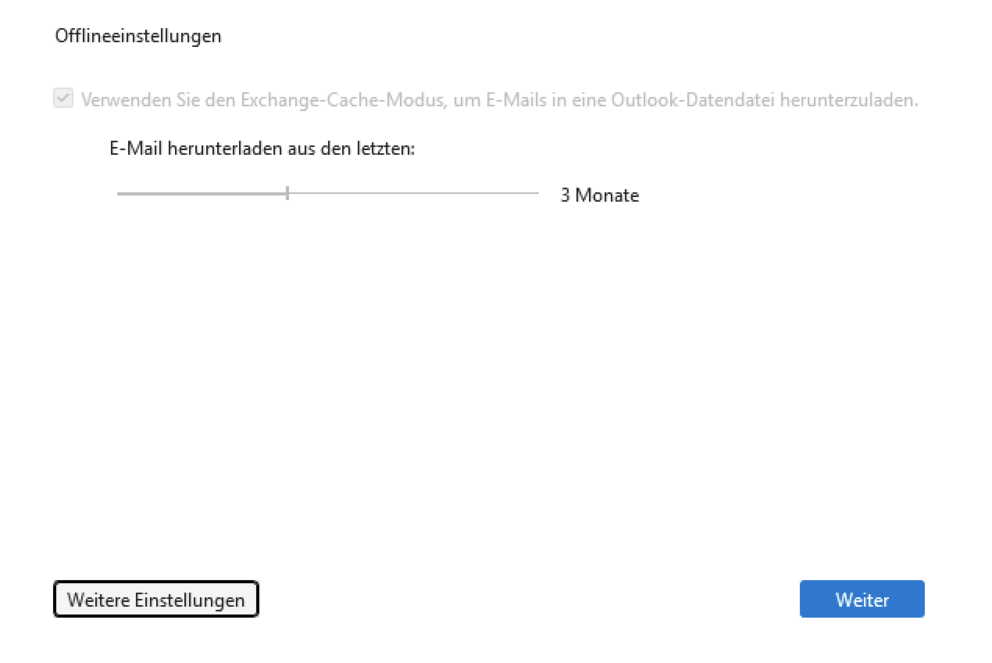Click the 'Offlineeinstellungen' heading
Viewport: 992px width, 663px height.
click(138, 36)
